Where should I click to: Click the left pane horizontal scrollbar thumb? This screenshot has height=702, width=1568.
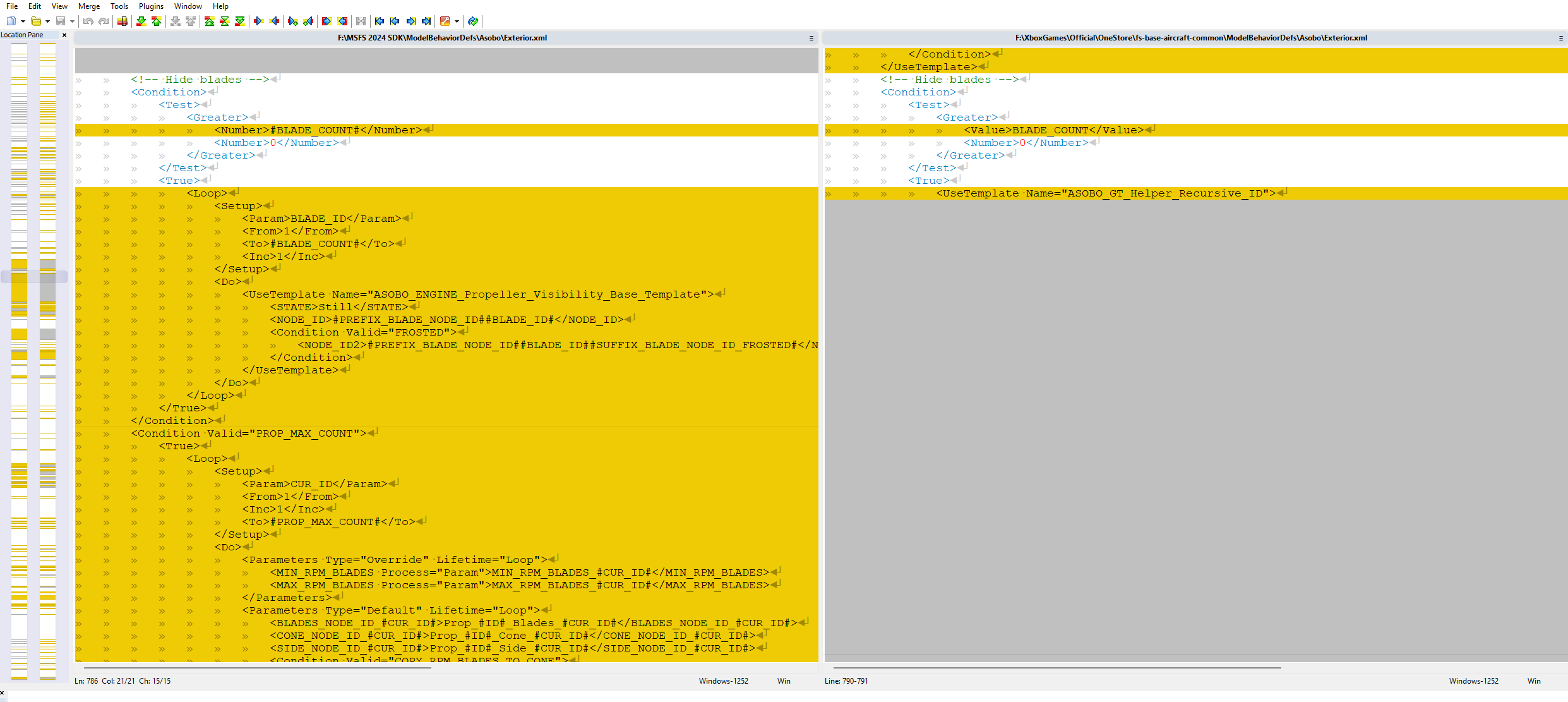(258, 667)
